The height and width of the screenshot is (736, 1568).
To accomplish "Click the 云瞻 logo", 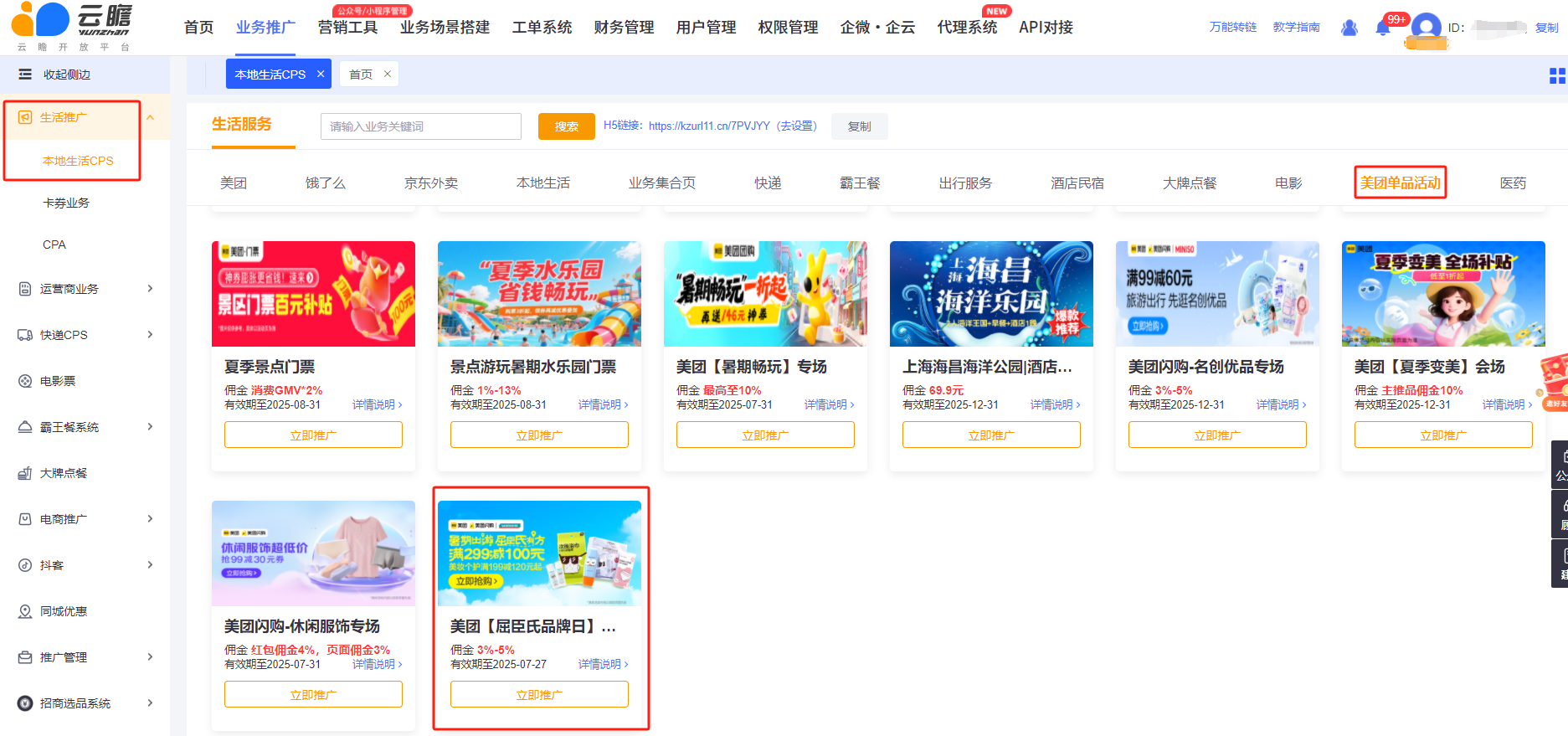I will 74,26.
